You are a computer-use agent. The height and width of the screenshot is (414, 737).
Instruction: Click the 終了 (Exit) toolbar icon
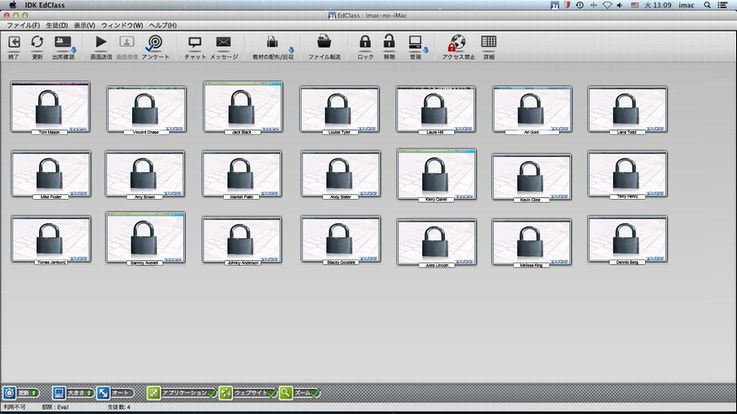click(14, 44)
